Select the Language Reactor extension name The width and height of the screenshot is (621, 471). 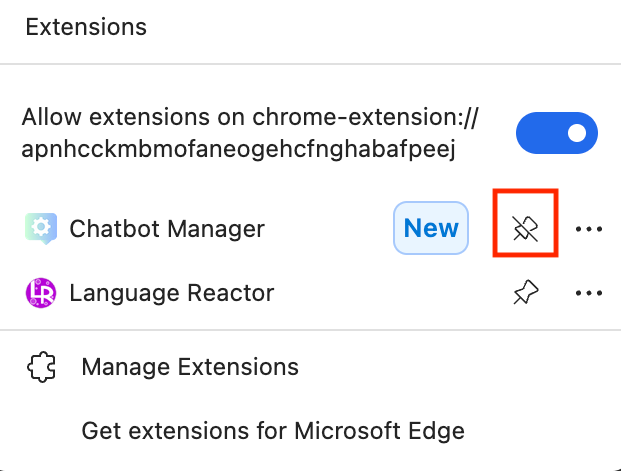[x=171, y=293]
